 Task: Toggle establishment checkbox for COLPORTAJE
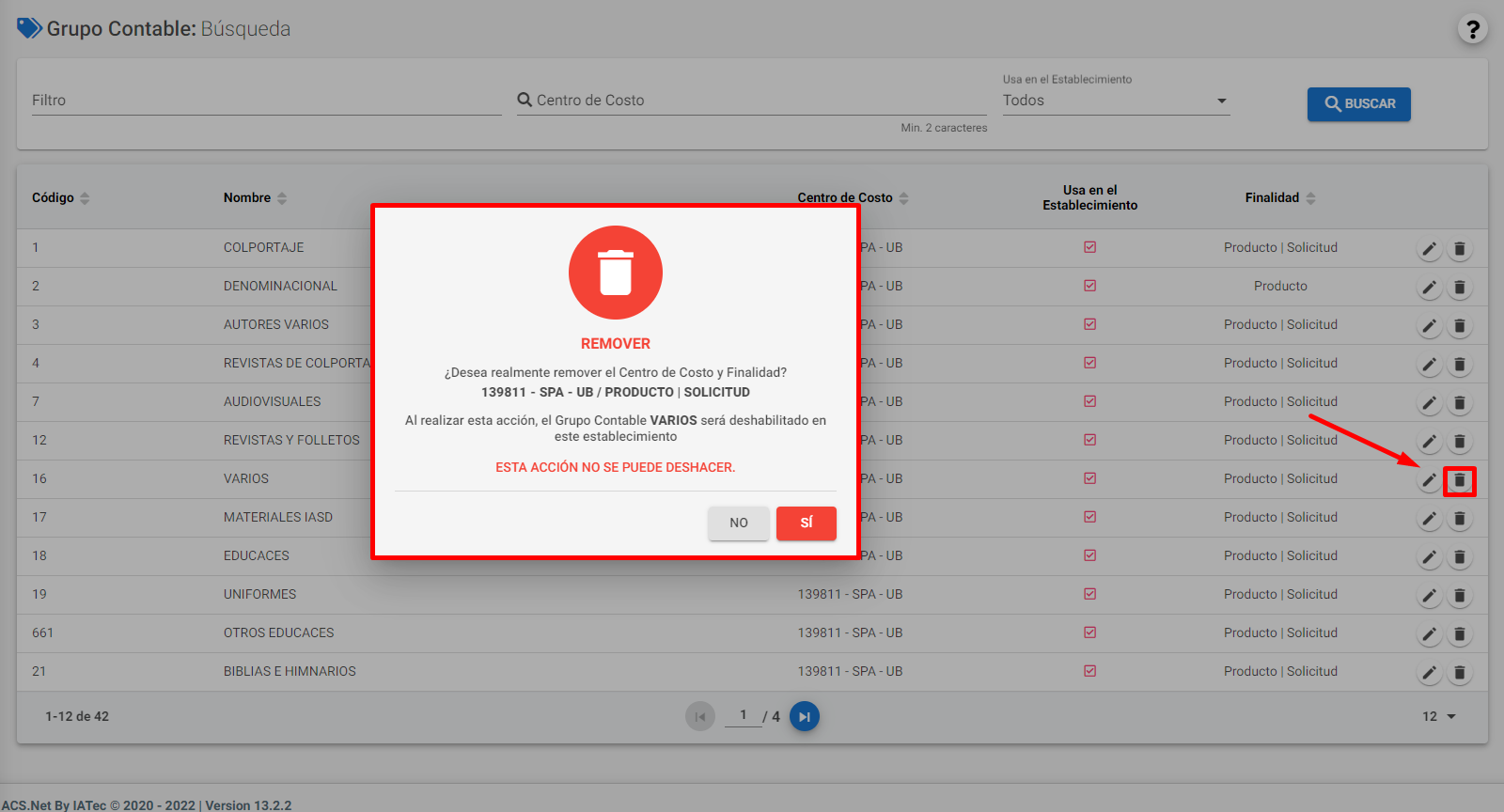click(1090, 247)
